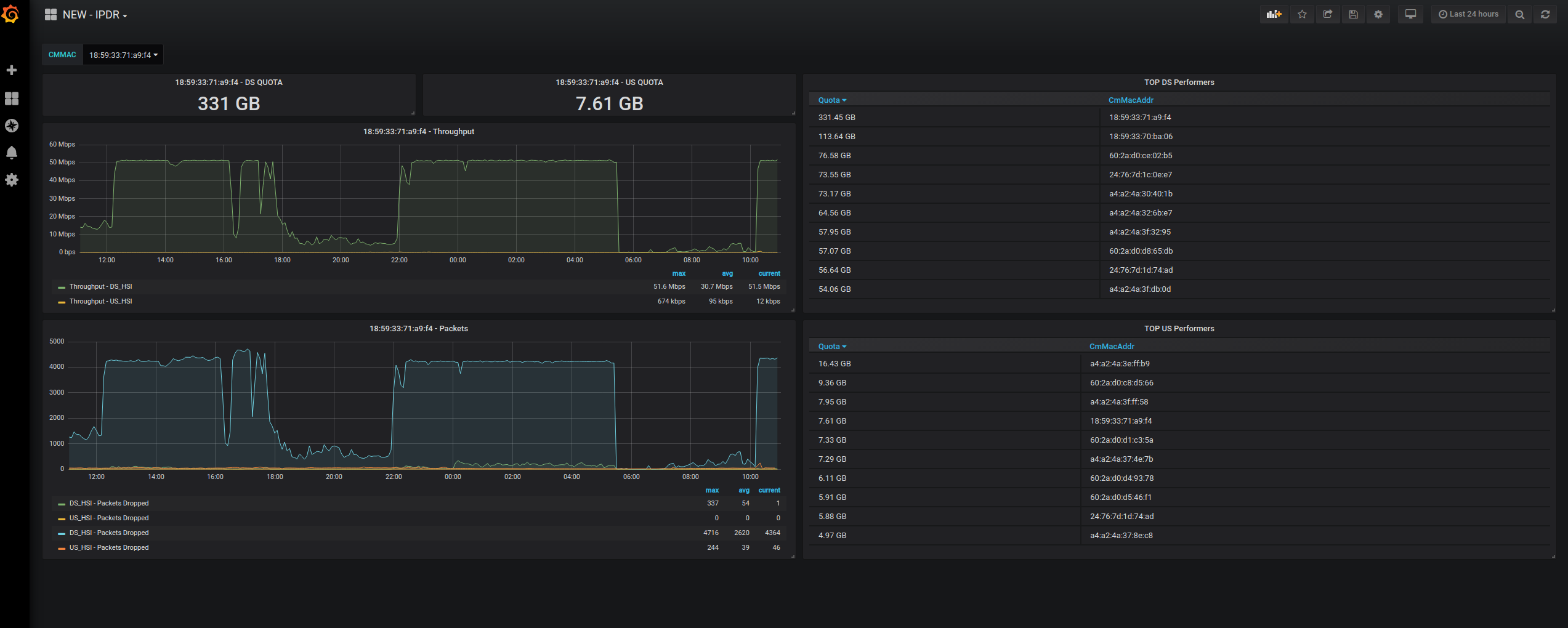Open the Last 24 hours time picker

(x=1468, y=14)
